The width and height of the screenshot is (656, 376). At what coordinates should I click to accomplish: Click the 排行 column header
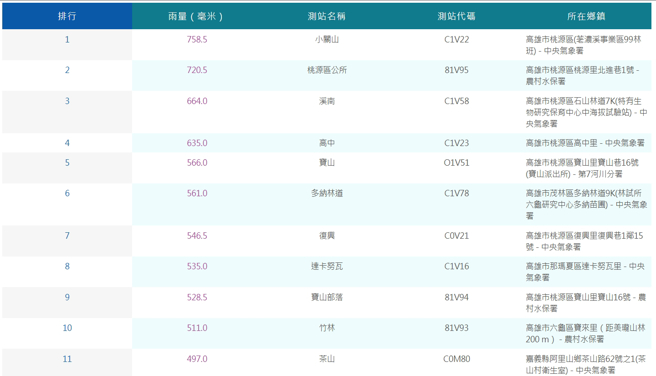point(67,16)
